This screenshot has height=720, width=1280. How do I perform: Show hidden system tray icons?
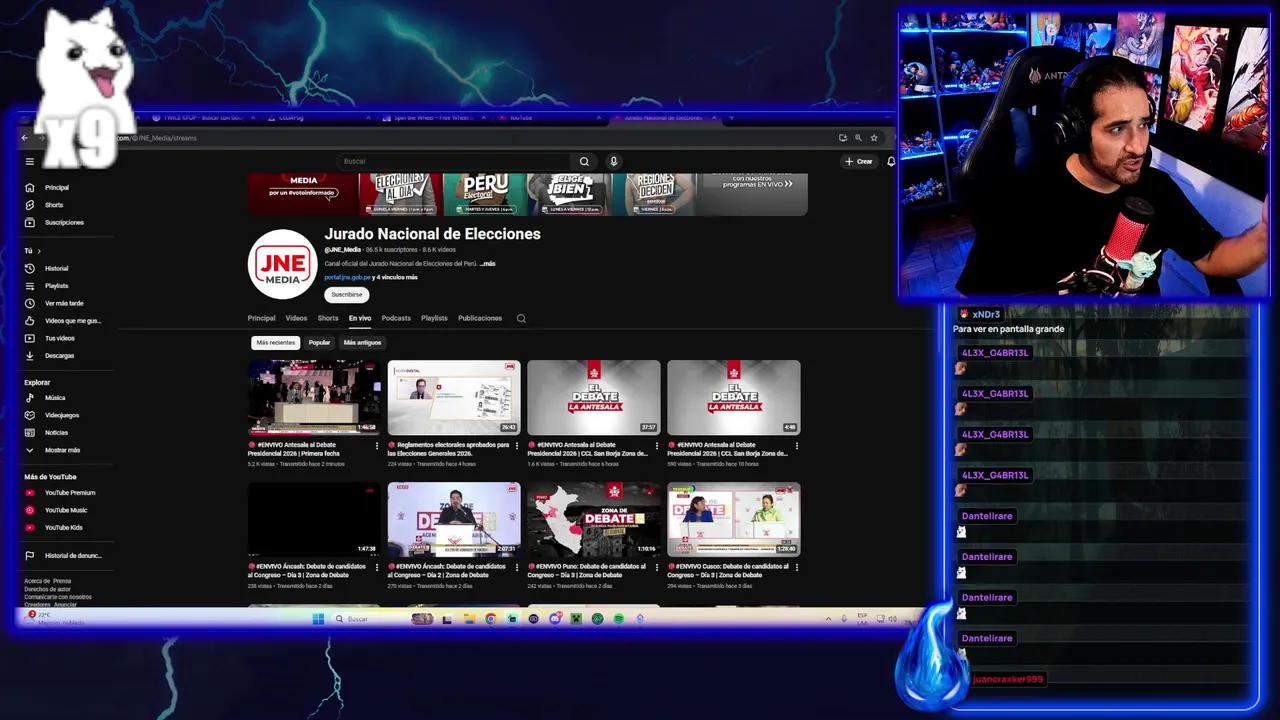(828, 619)
